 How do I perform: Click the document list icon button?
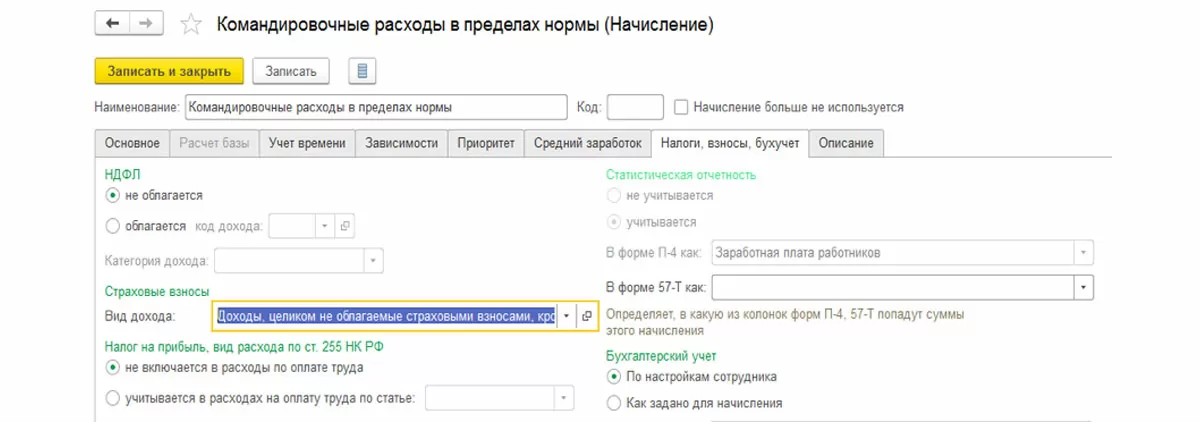362,71
